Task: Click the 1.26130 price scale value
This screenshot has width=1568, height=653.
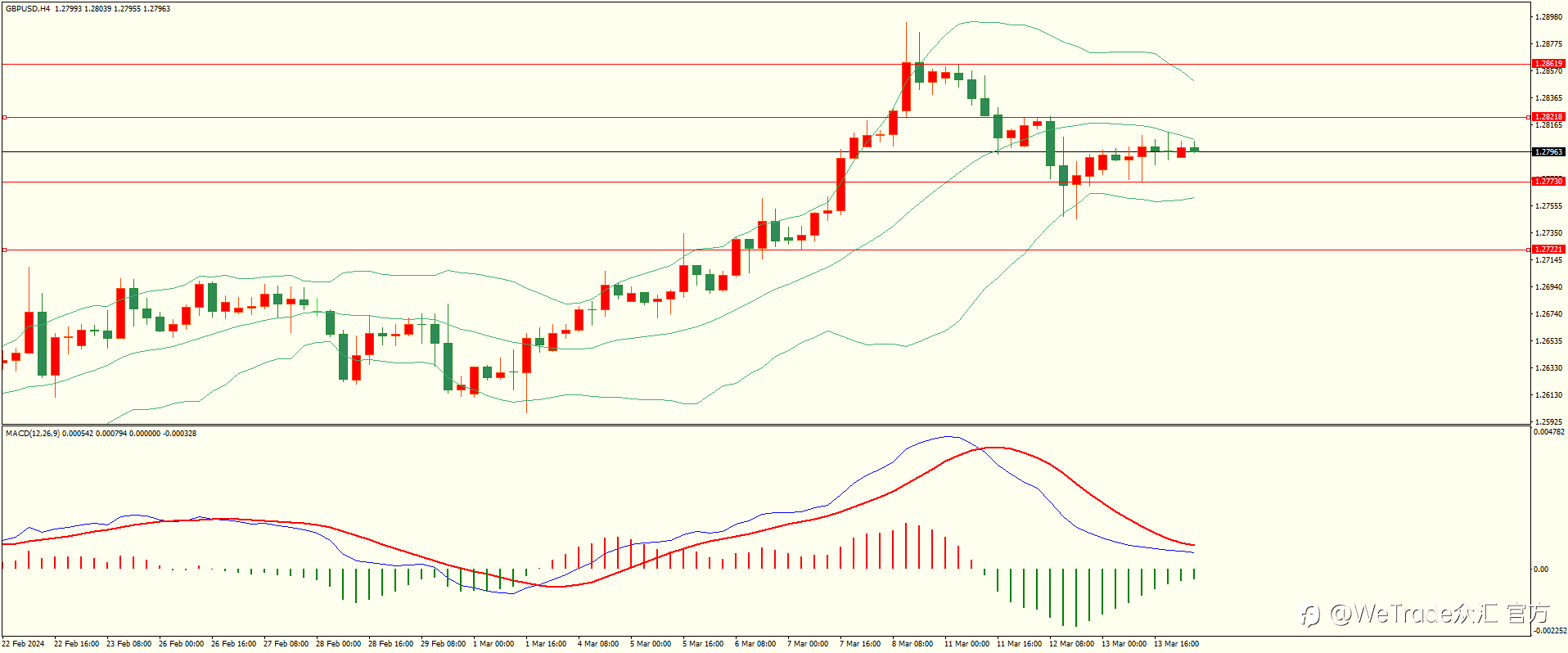Action: pos(1548,395)
